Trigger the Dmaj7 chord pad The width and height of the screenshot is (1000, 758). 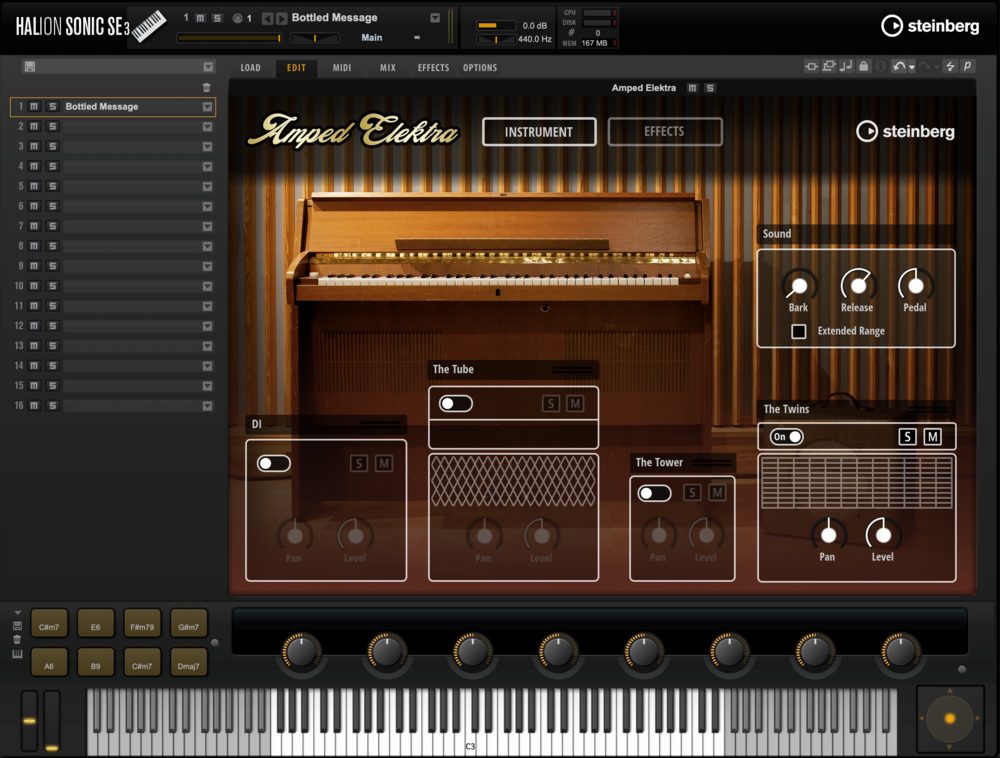(x=188, y=663)
